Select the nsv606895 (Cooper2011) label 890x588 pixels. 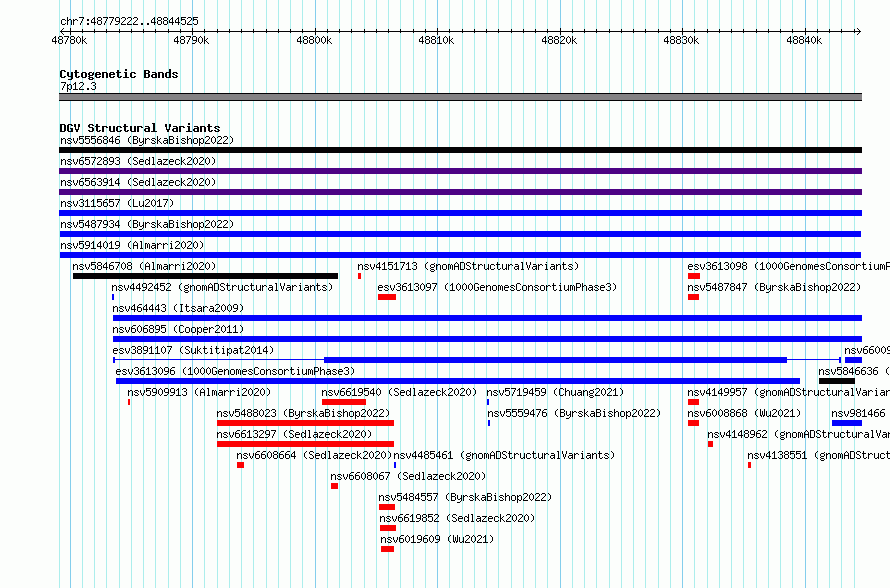[178, 329]
